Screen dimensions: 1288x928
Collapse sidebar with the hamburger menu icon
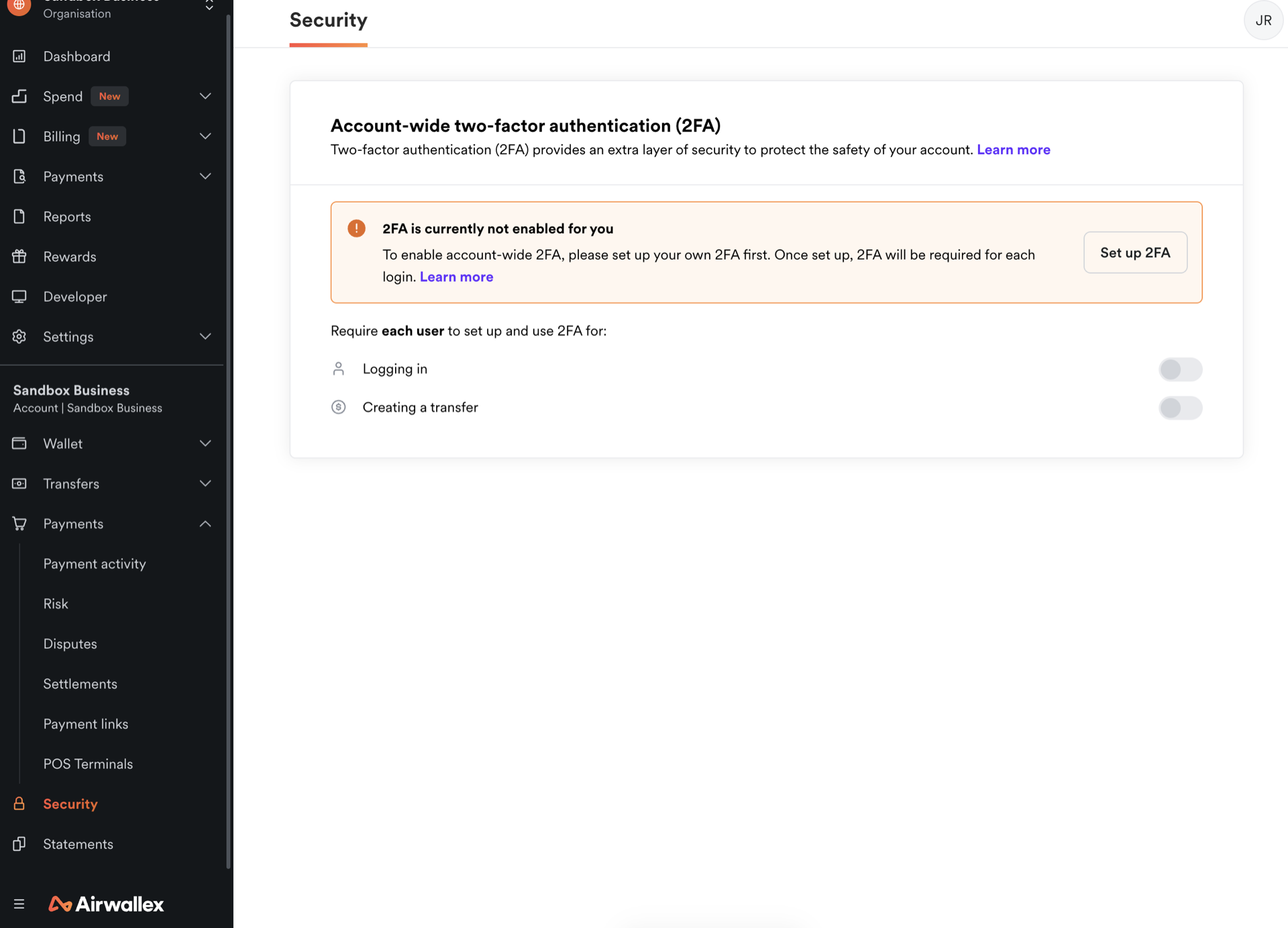tap(19, 904)
